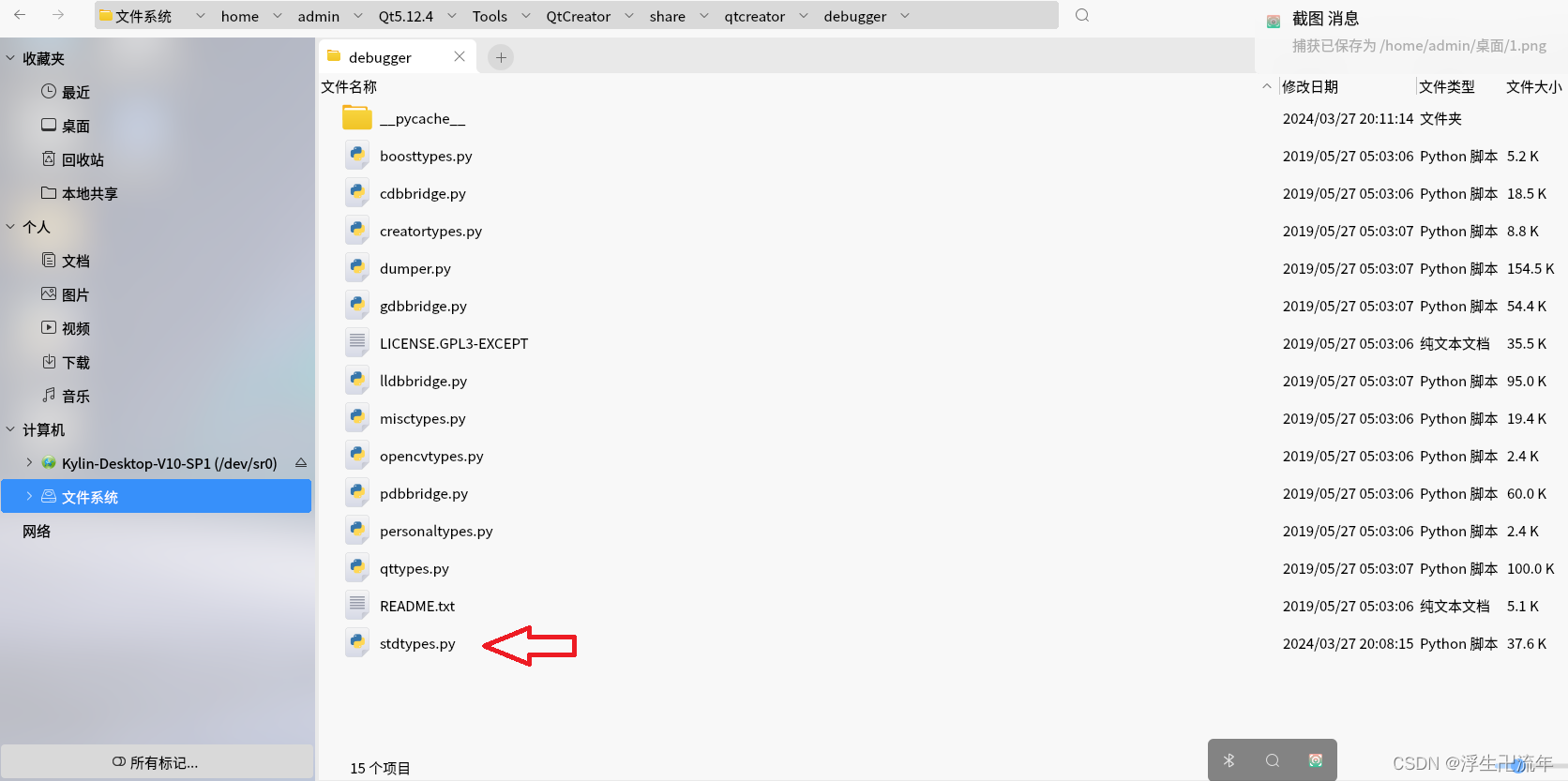The height and width of the screenshot is (781, 1568).
Task: Navigate to the qtcreator breadcrumb
Action: tap(755, 16)
